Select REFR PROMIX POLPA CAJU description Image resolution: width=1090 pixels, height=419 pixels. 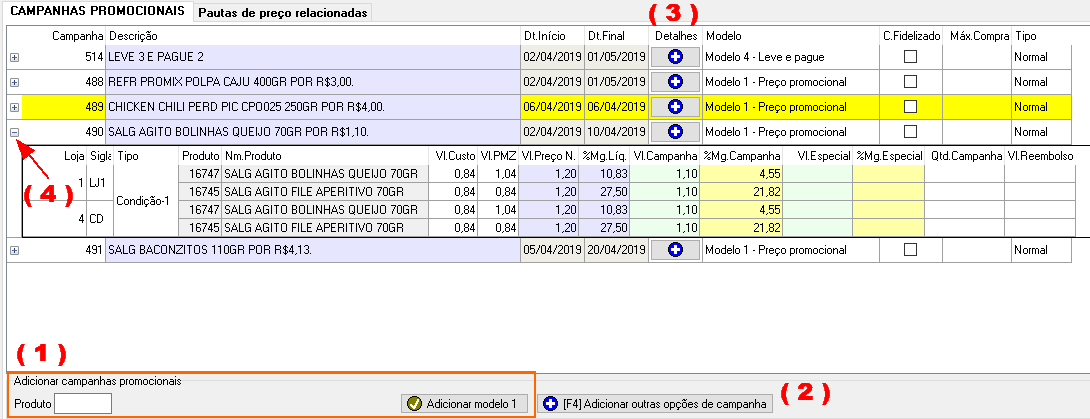(313, 82)
